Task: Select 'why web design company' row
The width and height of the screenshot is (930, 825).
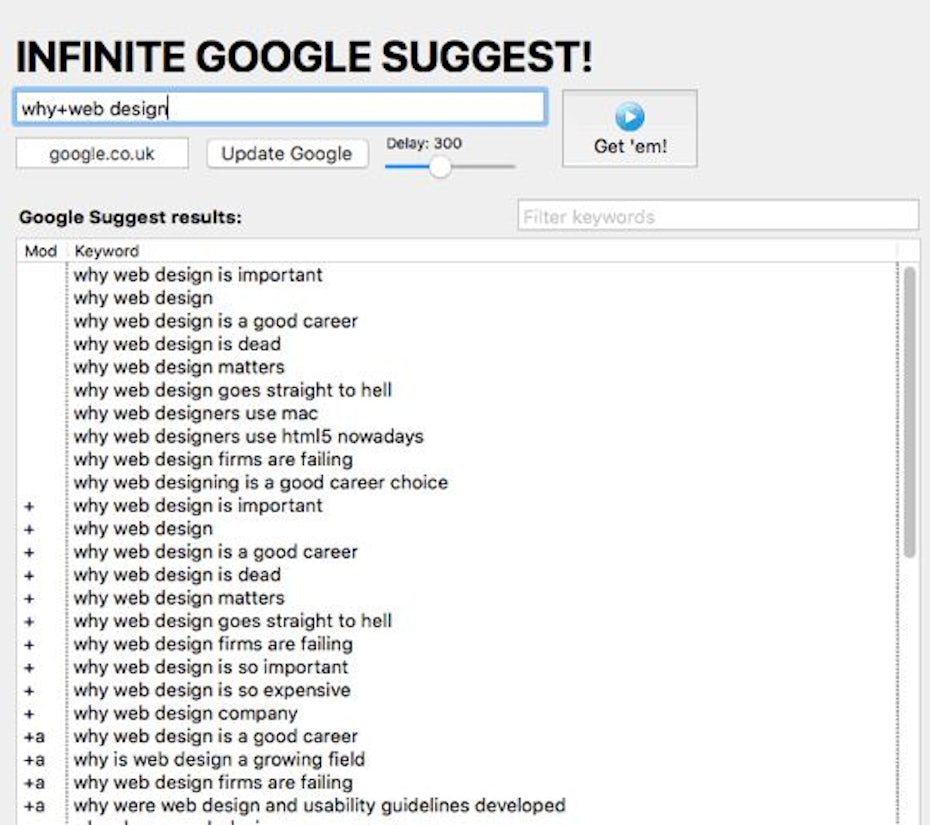Action: (x=185, y=713)
